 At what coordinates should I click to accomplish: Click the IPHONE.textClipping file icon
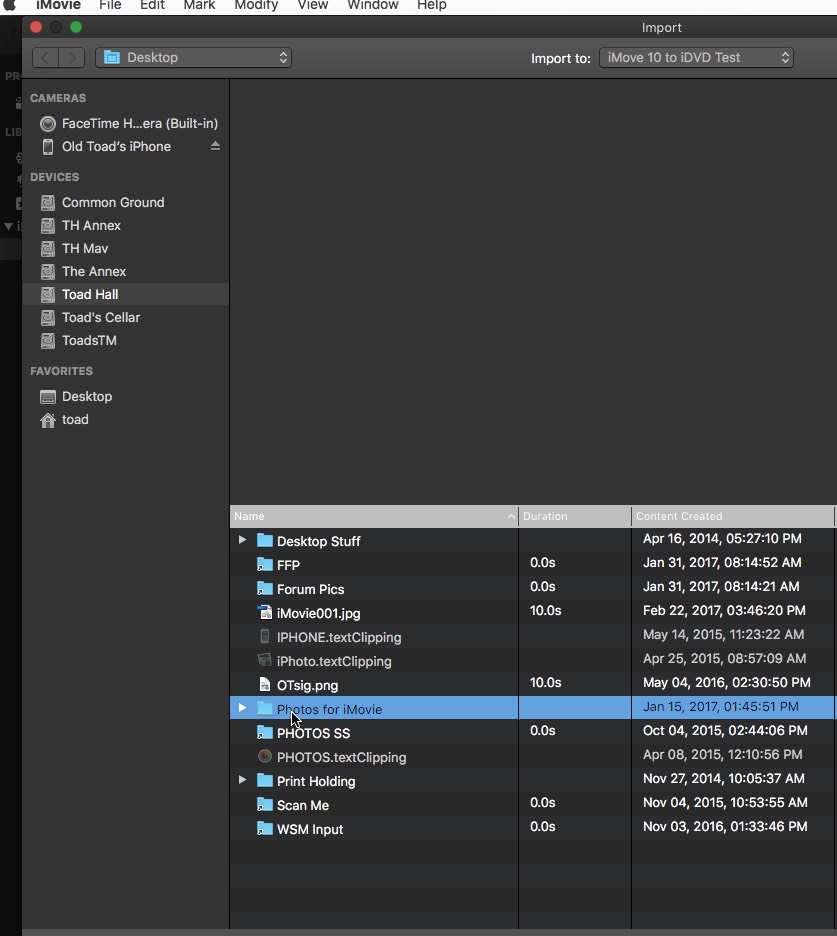click(264, 636)
